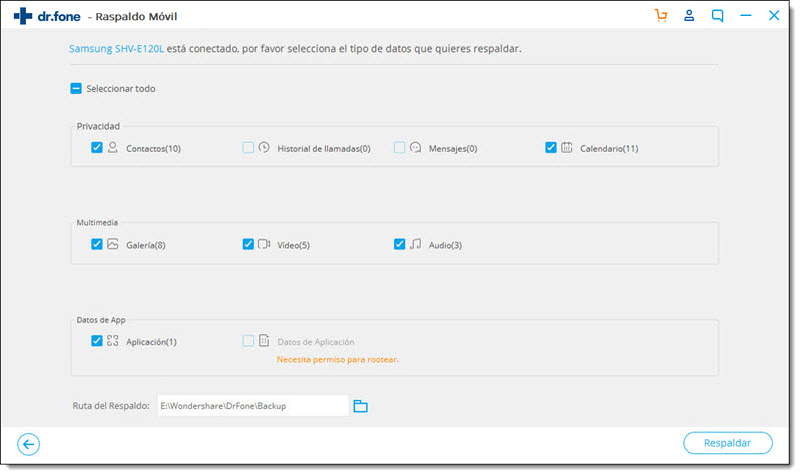This screenshot has height=475, width=800.
Task: Click the 'Datos de Aplicación' label
Action: pyautogui.click(x=316, y=342)
